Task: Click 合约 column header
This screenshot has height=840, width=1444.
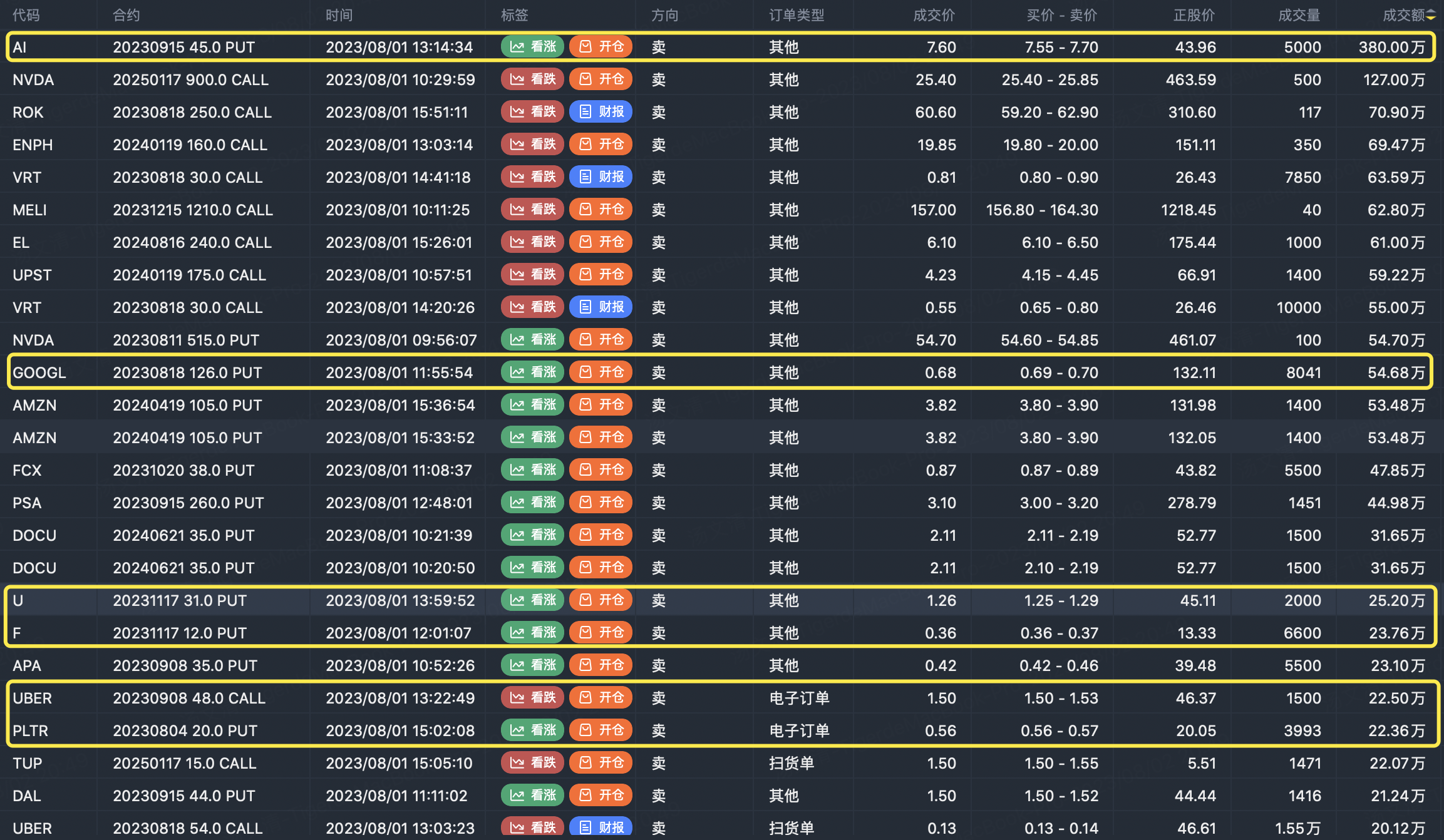Action: (x=126, y=15)
